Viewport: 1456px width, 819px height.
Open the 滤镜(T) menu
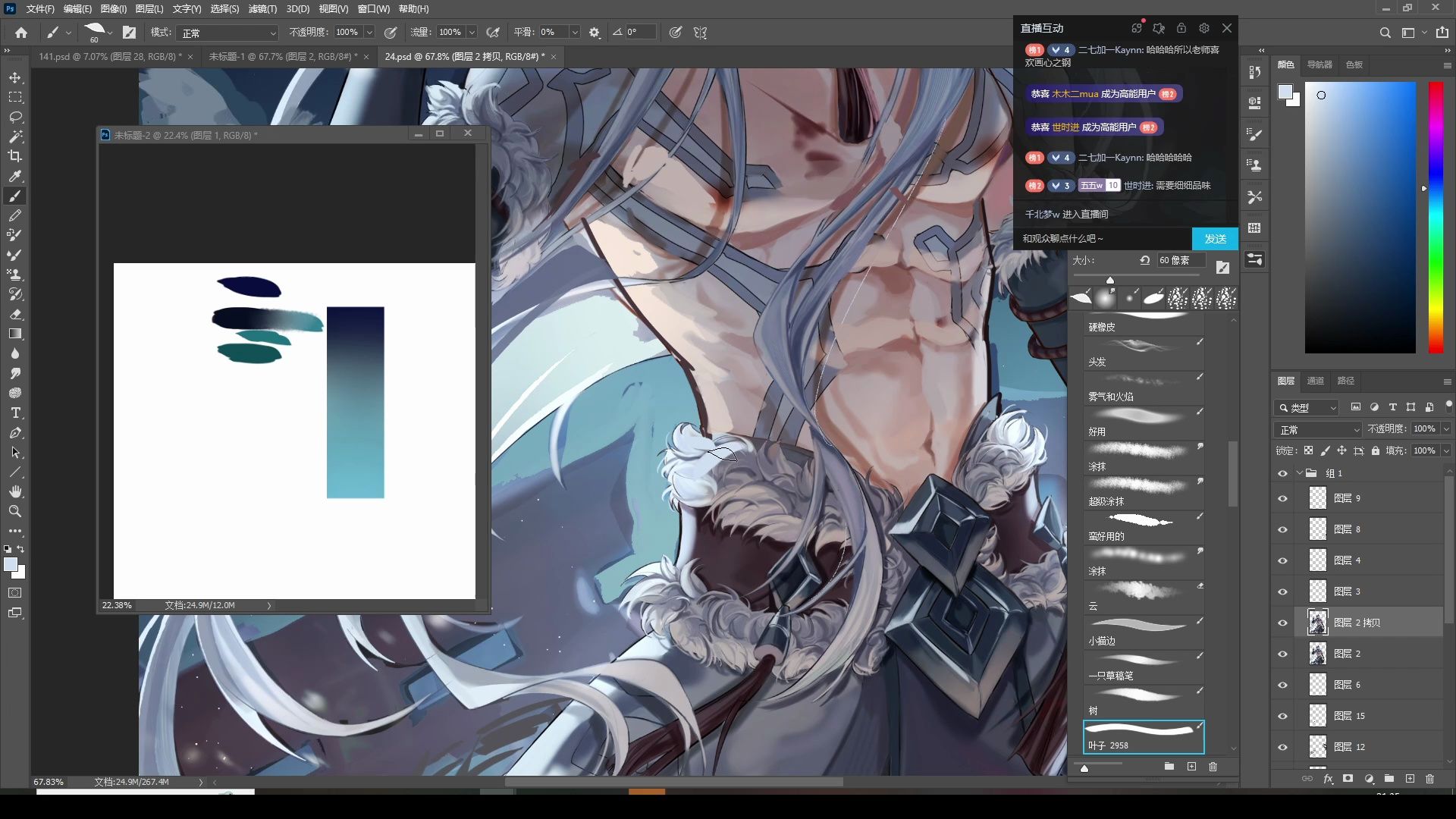(262, 8)
